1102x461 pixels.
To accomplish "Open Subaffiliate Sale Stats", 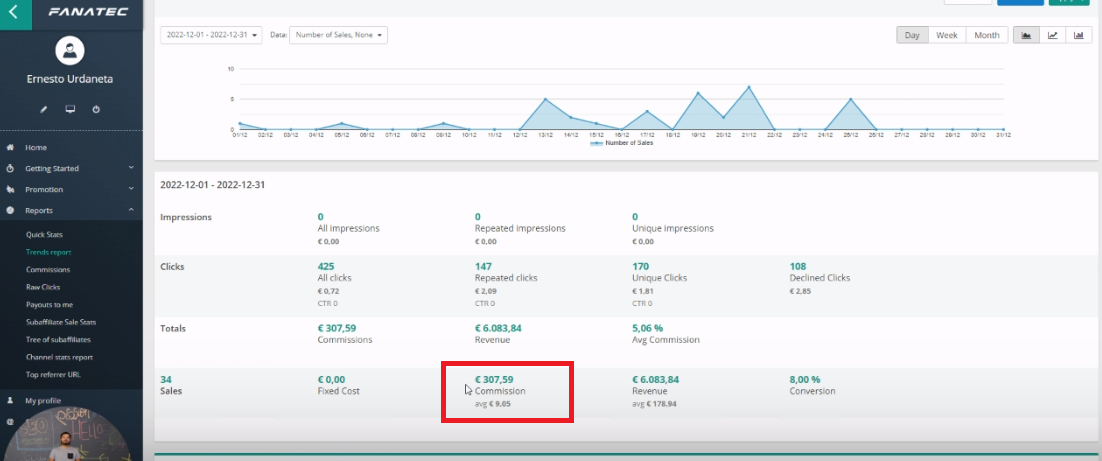I will point(61,323).
